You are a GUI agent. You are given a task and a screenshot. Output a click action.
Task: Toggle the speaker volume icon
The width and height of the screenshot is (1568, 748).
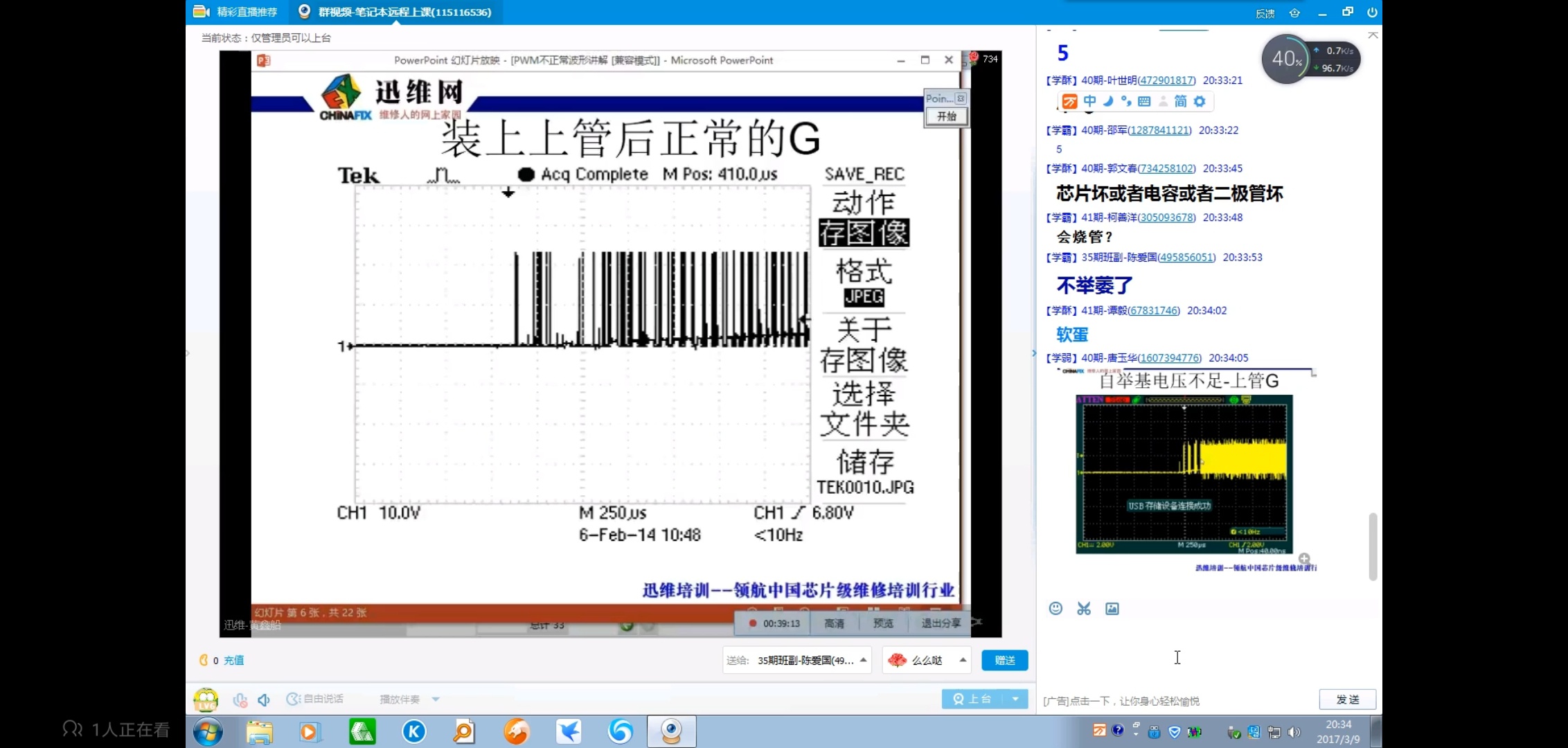pos(264,700)
